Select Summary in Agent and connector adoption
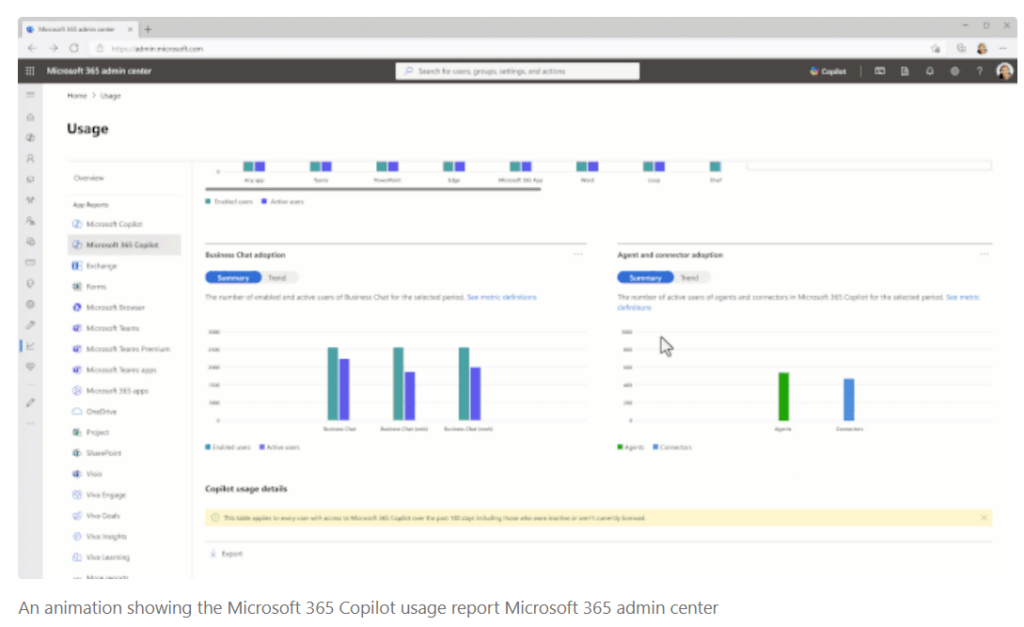1024x627 pixels. pos(645,278)
